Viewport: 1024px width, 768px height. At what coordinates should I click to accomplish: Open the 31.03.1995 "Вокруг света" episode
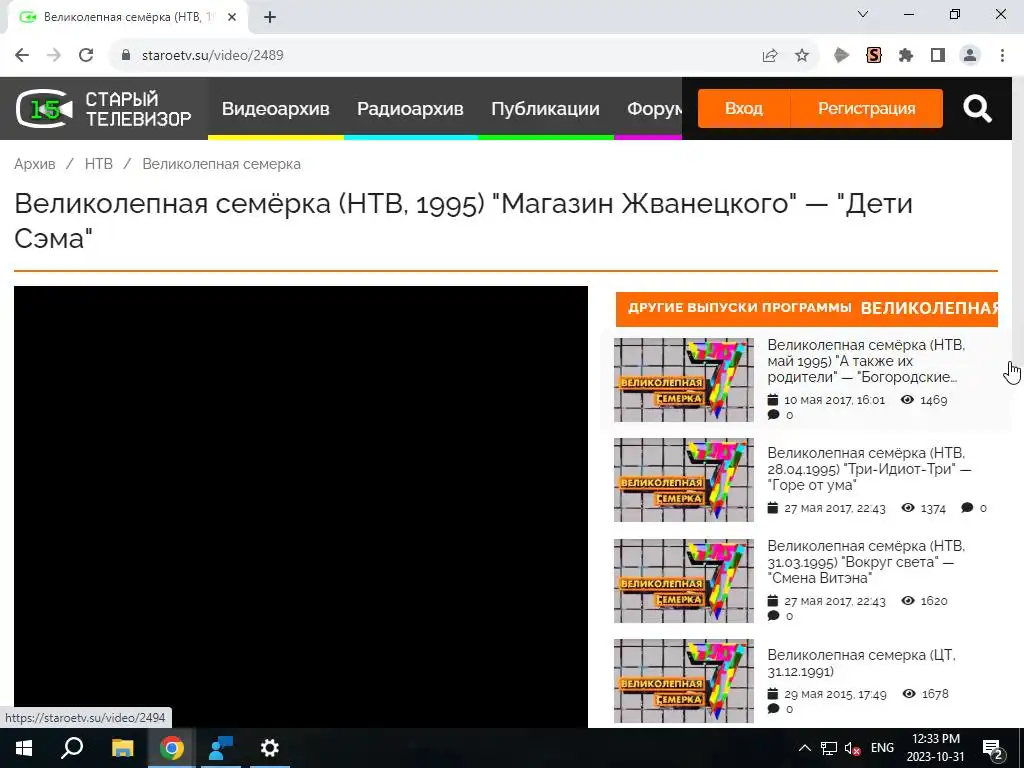[x=866, y=562]
